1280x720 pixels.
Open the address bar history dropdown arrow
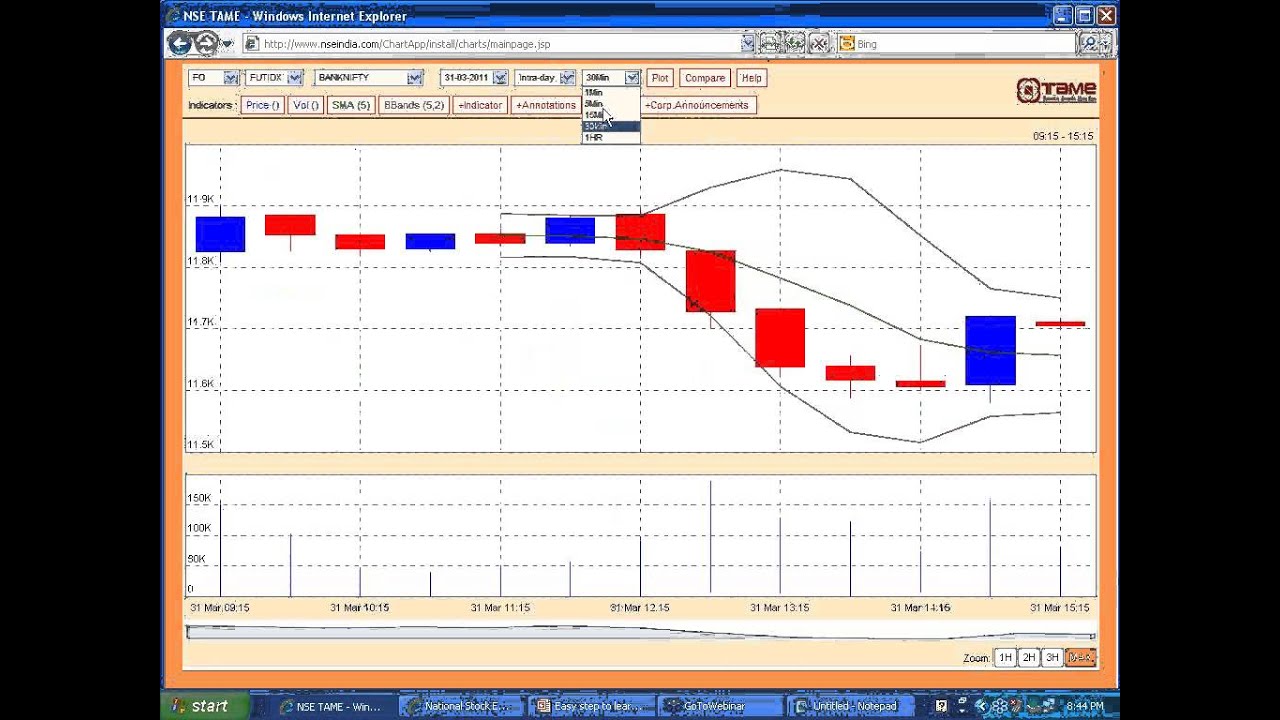click(x=747, y=43)
